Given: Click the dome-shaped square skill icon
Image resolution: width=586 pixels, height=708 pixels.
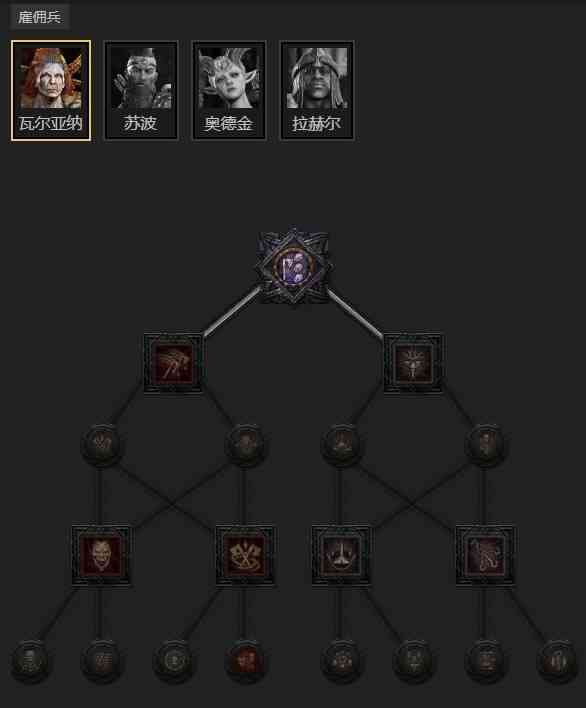Looking at the screenshot, I should pos(341,555).
